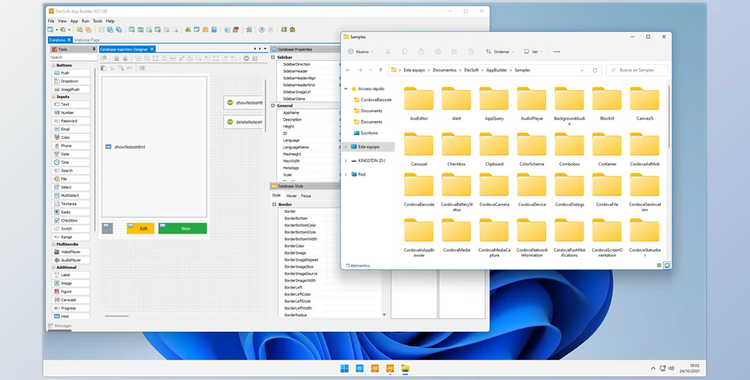Open the Run menu in App Builder
The height and width of the screenshot is (380, 750).
[x=85, y=21]
